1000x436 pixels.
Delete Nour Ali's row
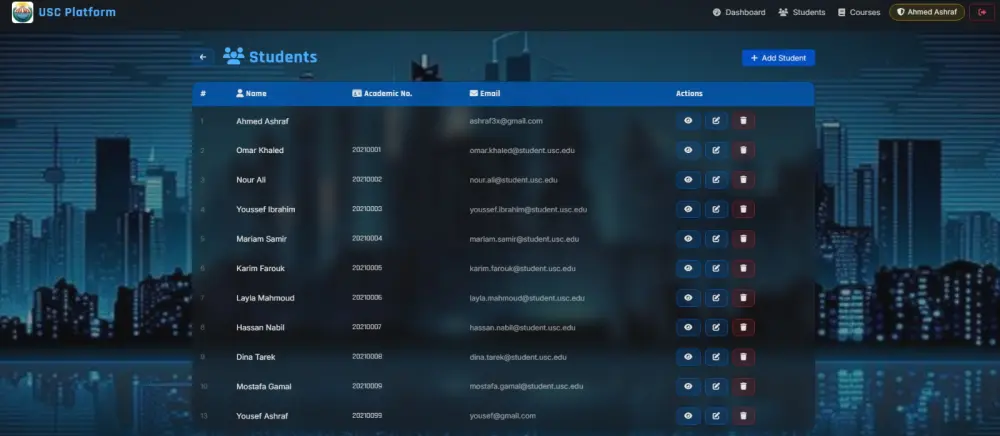tap(743, 180)
